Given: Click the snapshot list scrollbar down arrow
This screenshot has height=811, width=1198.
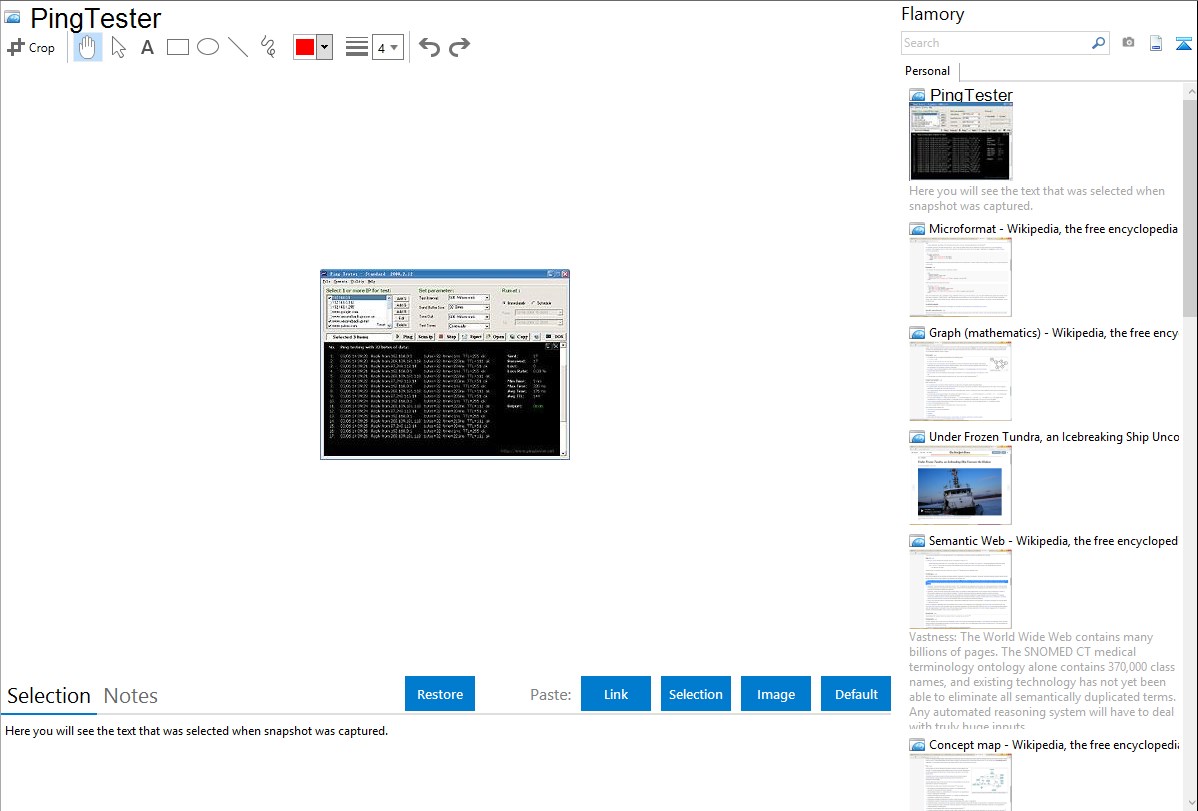Looking at the screenshot, I should [x=1191, y=803].
